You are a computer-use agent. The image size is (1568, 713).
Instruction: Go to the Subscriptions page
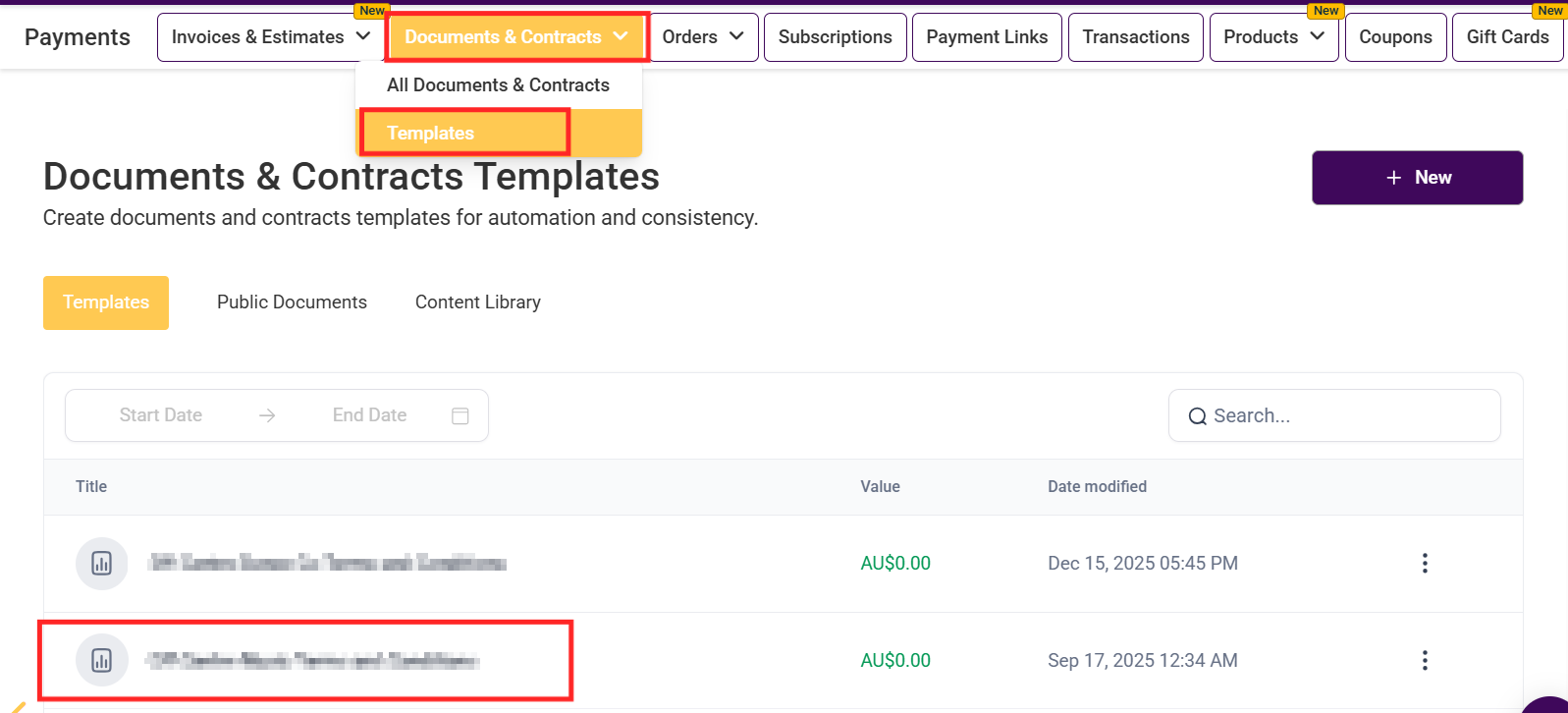pyautogui.click(x=835, y=37)
